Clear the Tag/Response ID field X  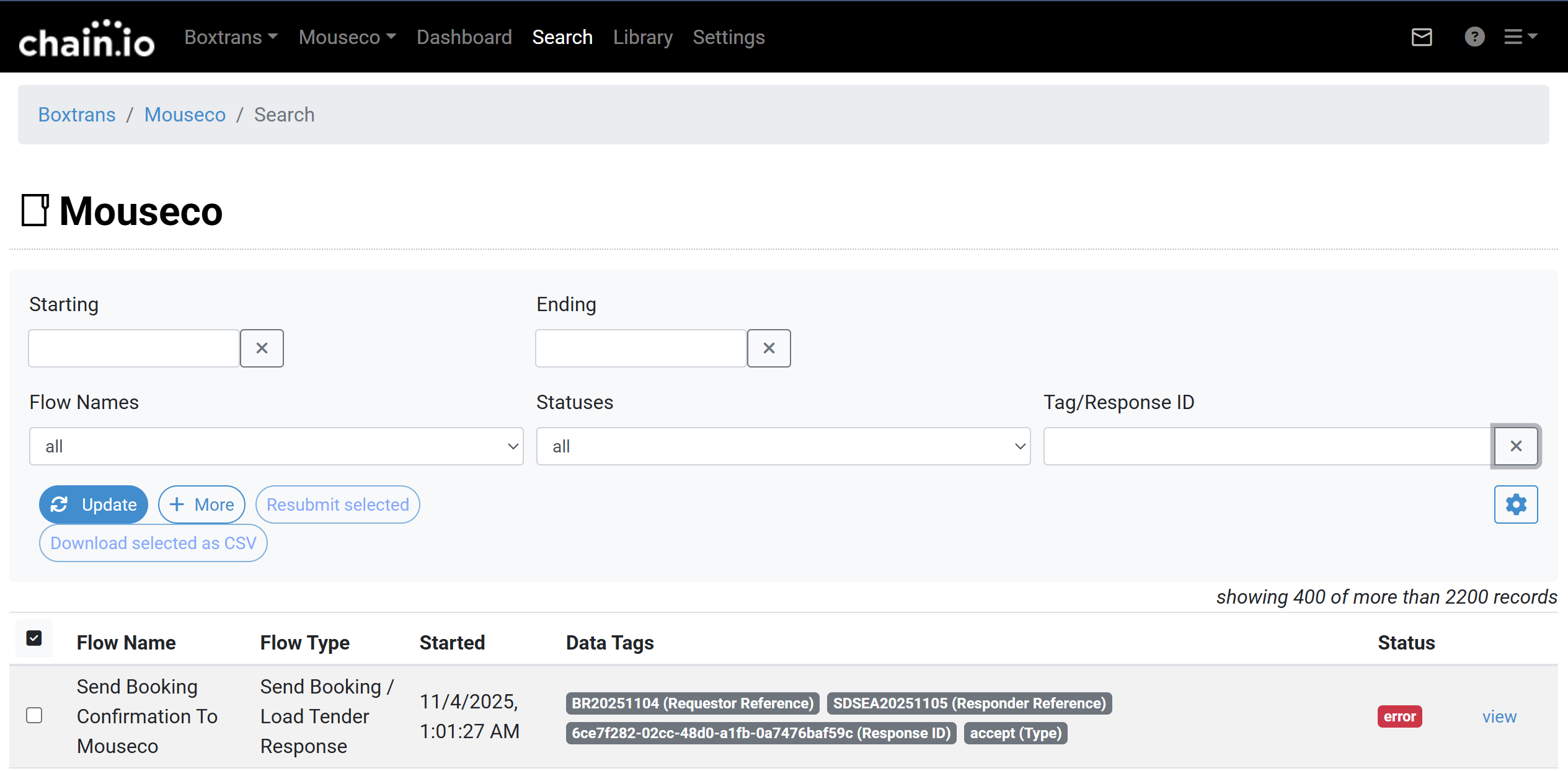[x=1516, y=446]
